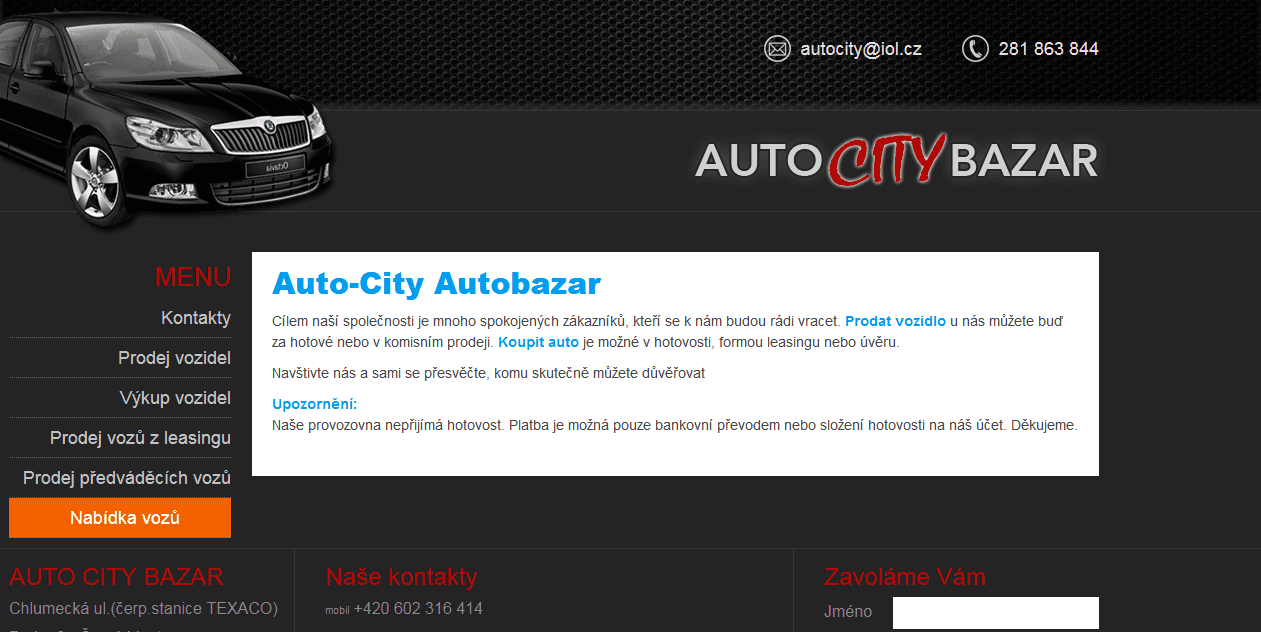
Task: Select Výkup vozidel in the menu
Action: [175, 398]
